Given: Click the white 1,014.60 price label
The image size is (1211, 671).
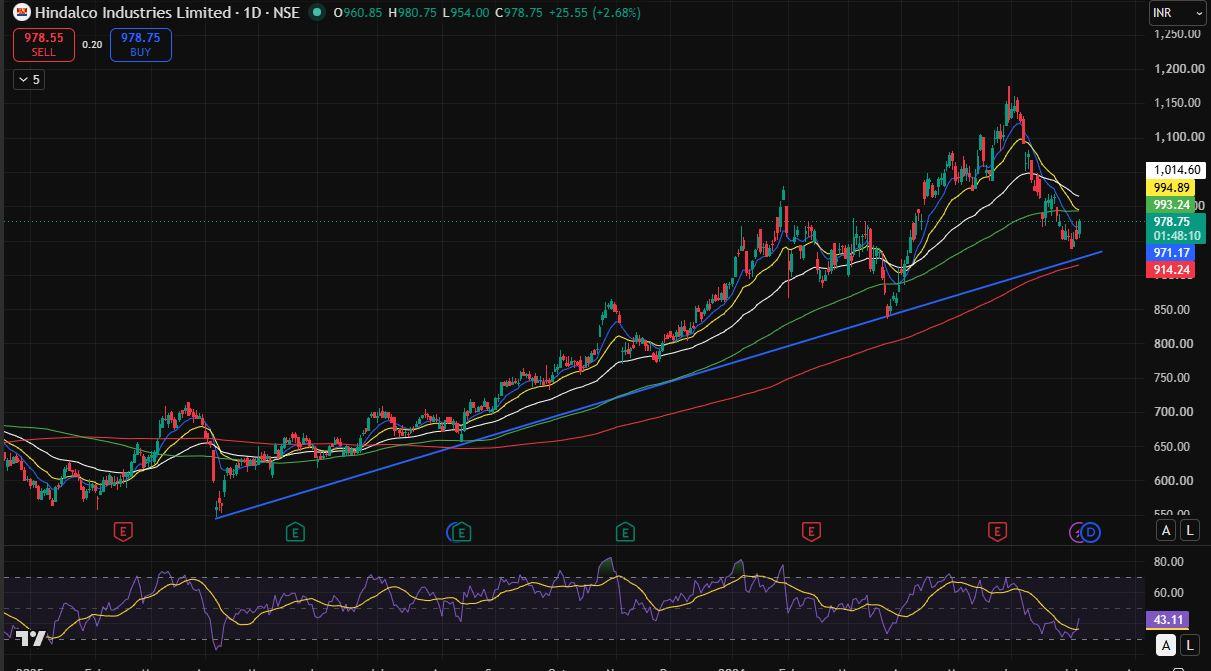Looking at the screenshot, I should pos(1175,171).
